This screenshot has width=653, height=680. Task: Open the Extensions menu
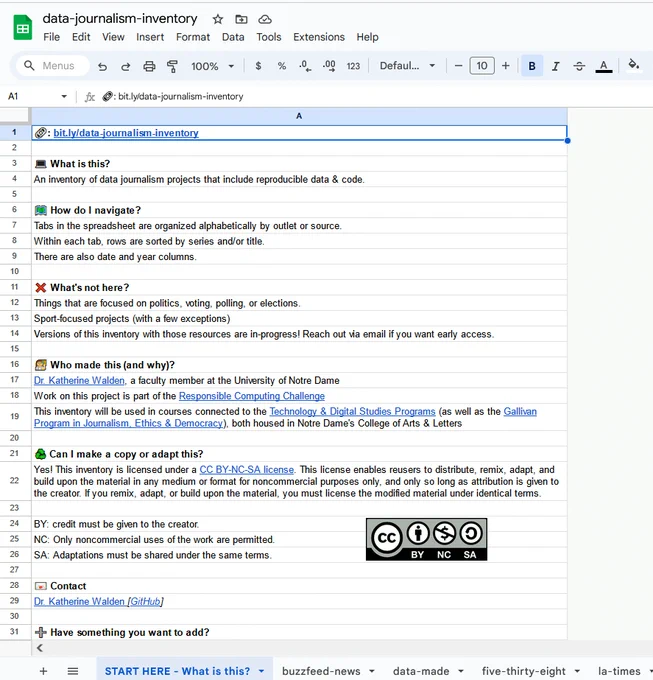coord(319,37)
